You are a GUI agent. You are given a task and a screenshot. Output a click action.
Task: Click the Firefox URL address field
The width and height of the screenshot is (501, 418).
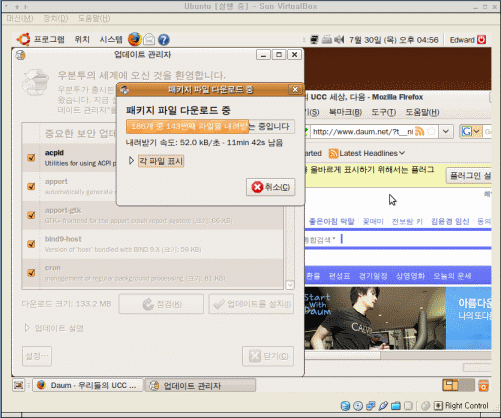(x=363, y=131)
